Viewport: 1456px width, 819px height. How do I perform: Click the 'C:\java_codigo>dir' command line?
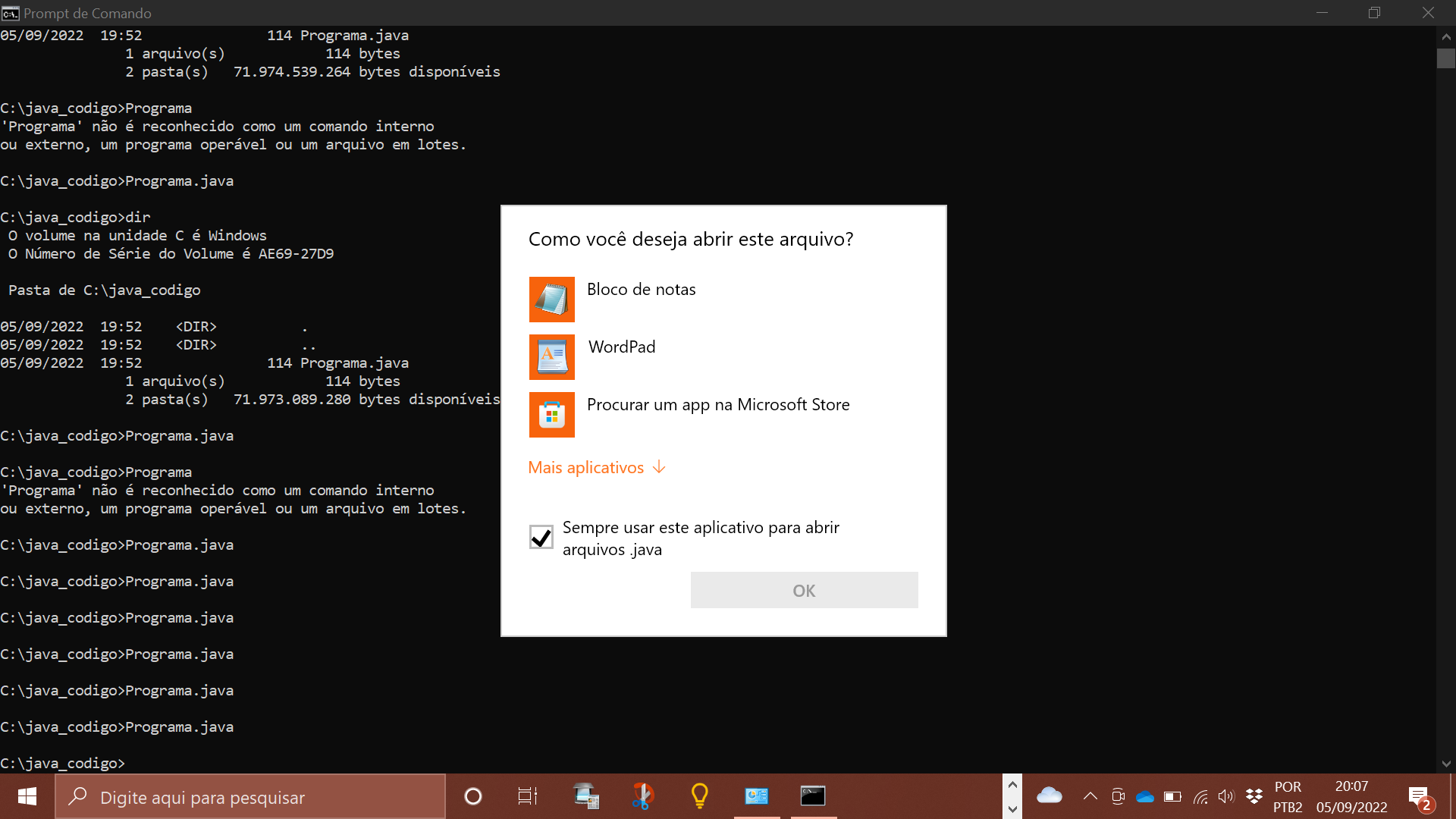[x=75, y=218]
